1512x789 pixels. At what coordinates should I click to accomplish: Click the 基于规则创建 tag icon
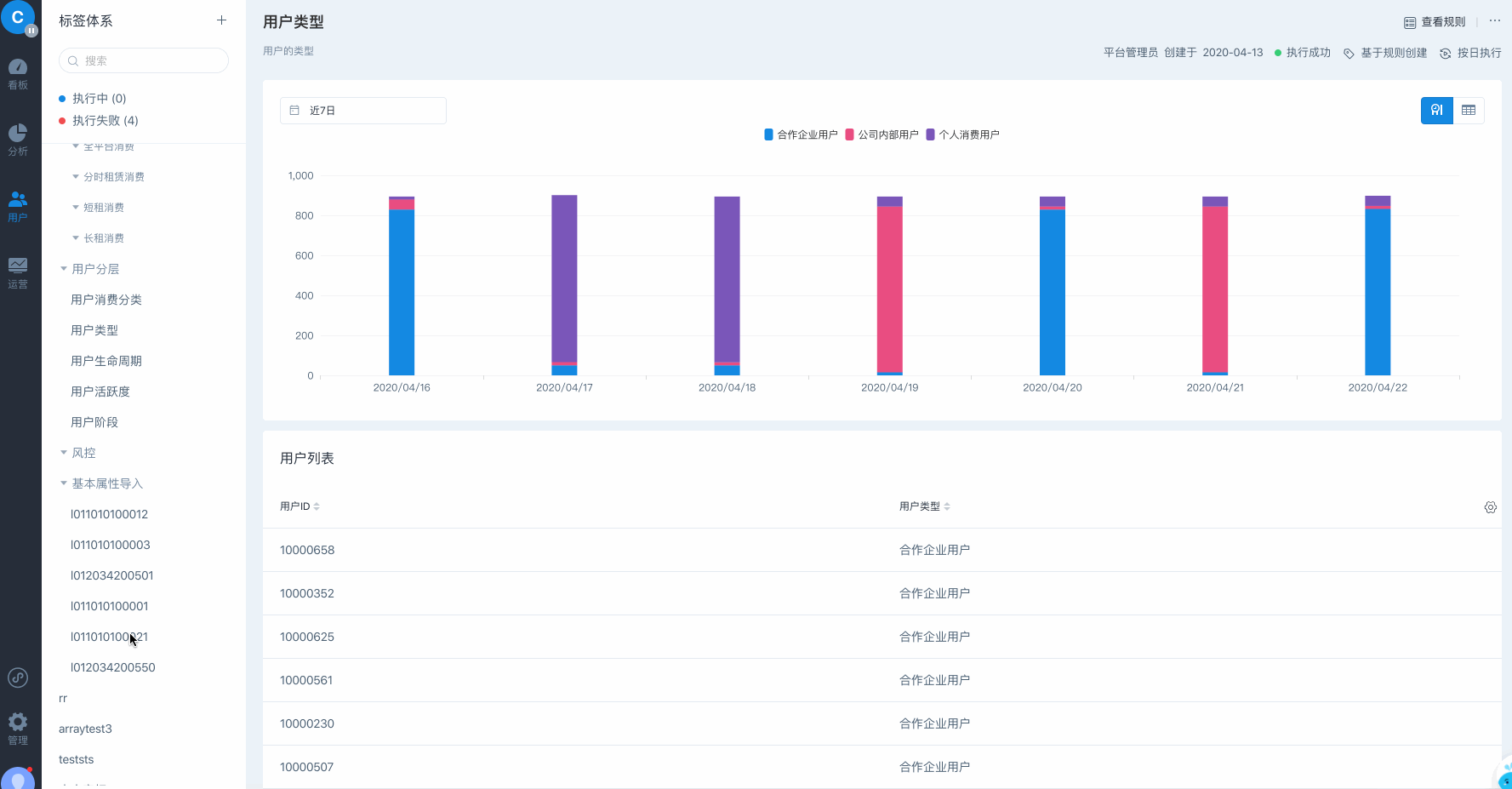pos(1349,54)
